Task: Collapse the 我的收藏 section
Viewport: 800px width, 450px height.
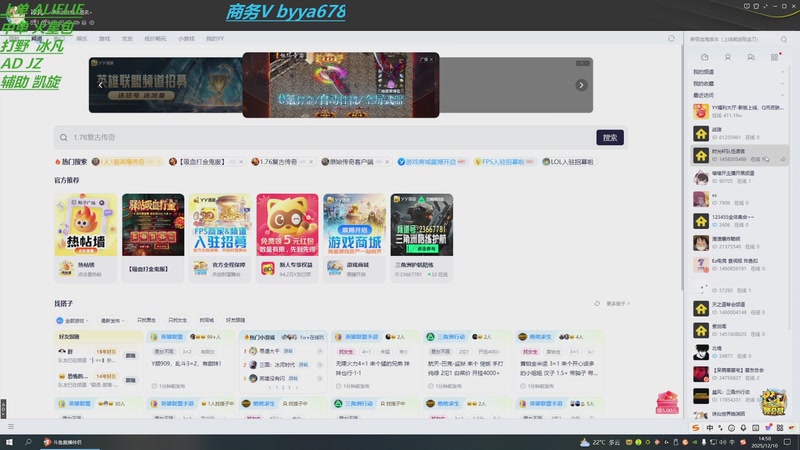Action: click(x=782, y=84)
